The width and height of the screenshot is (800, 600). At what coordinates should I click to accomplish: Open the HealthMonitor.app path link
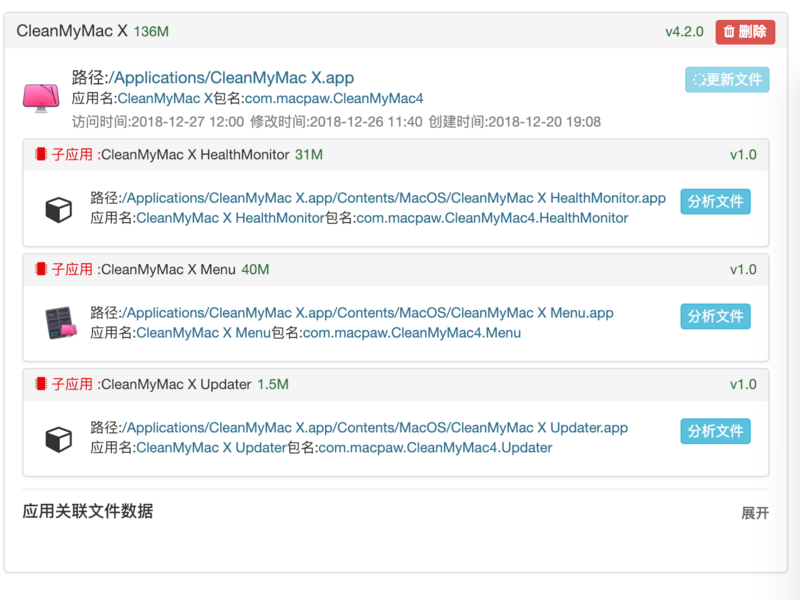(396, 198)
